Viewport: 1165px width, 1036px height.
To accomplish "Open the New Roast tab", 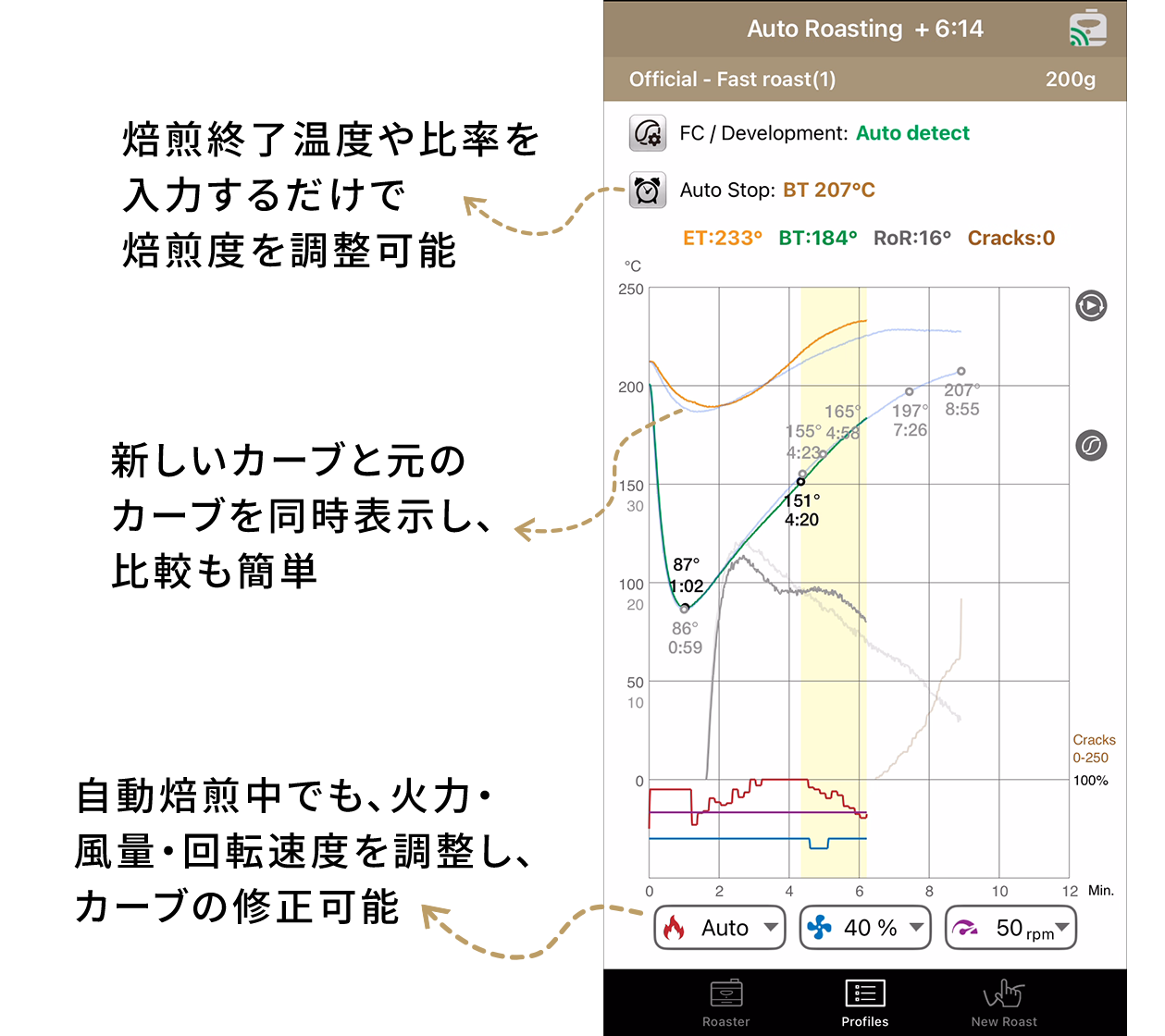I will pyautogui.click(x=1004, y=1003).
